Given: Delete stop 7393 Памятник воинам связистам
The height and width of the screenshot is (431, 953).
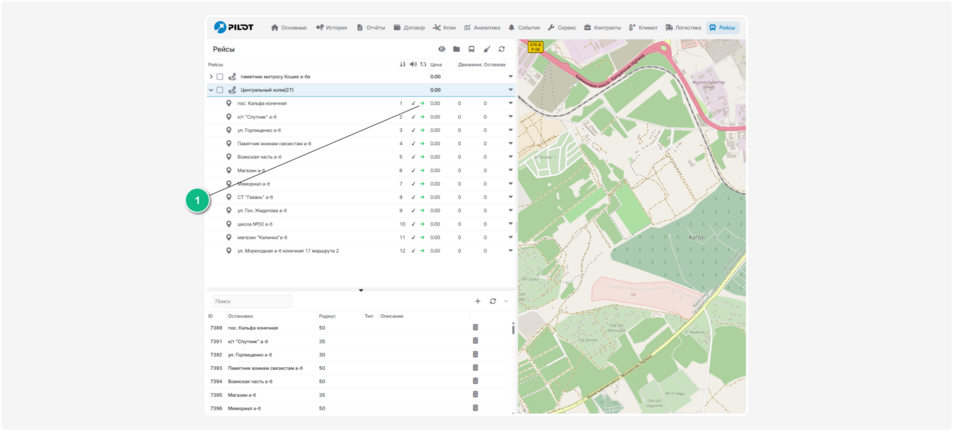Looking at the screenshot, I should 475,368.
